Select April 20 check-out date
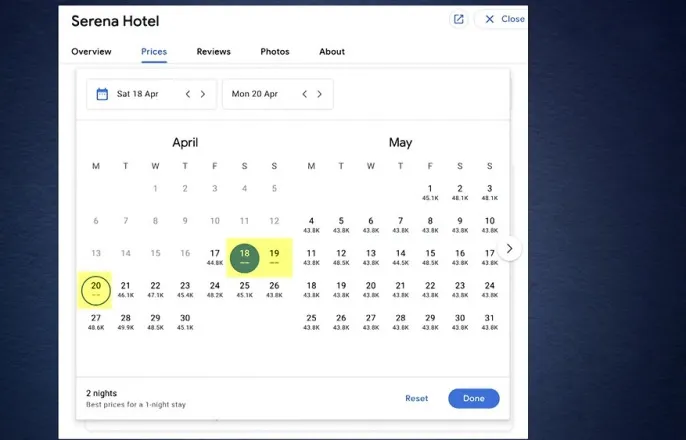Viewport: 686px width, 440px height. (96, 290)
